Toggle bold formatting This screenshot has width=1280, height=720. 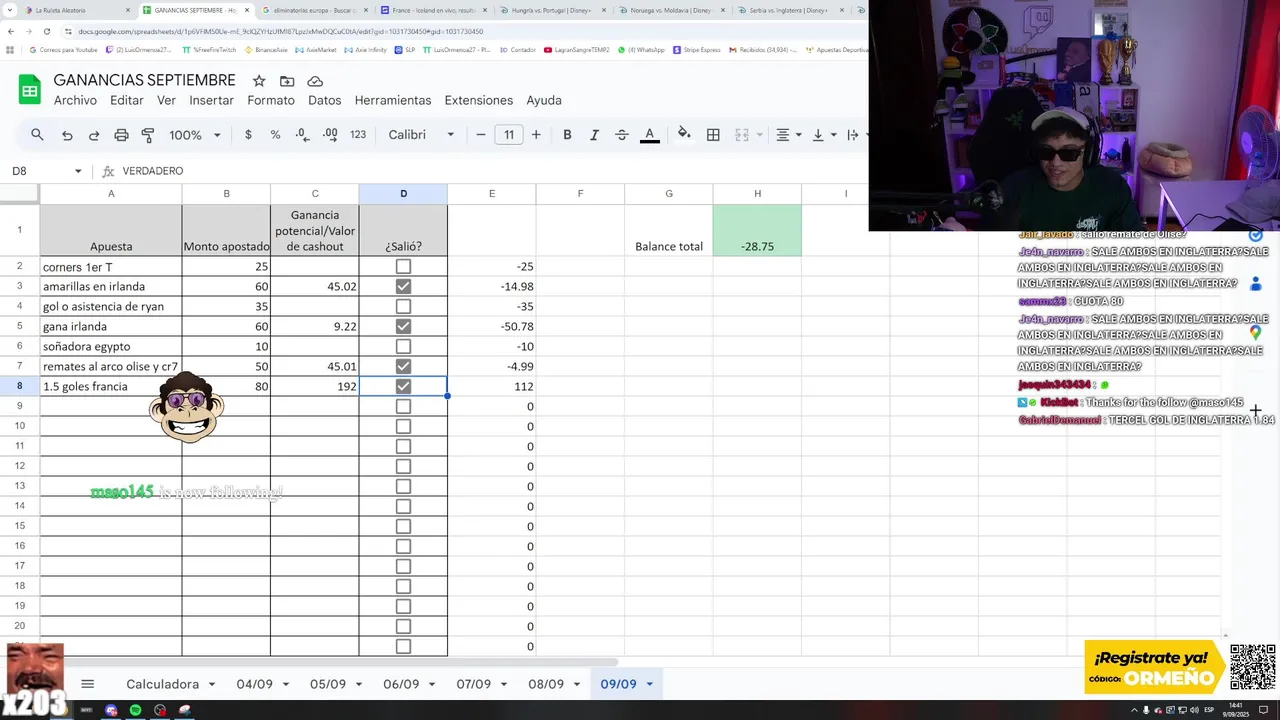coord(567,135)
